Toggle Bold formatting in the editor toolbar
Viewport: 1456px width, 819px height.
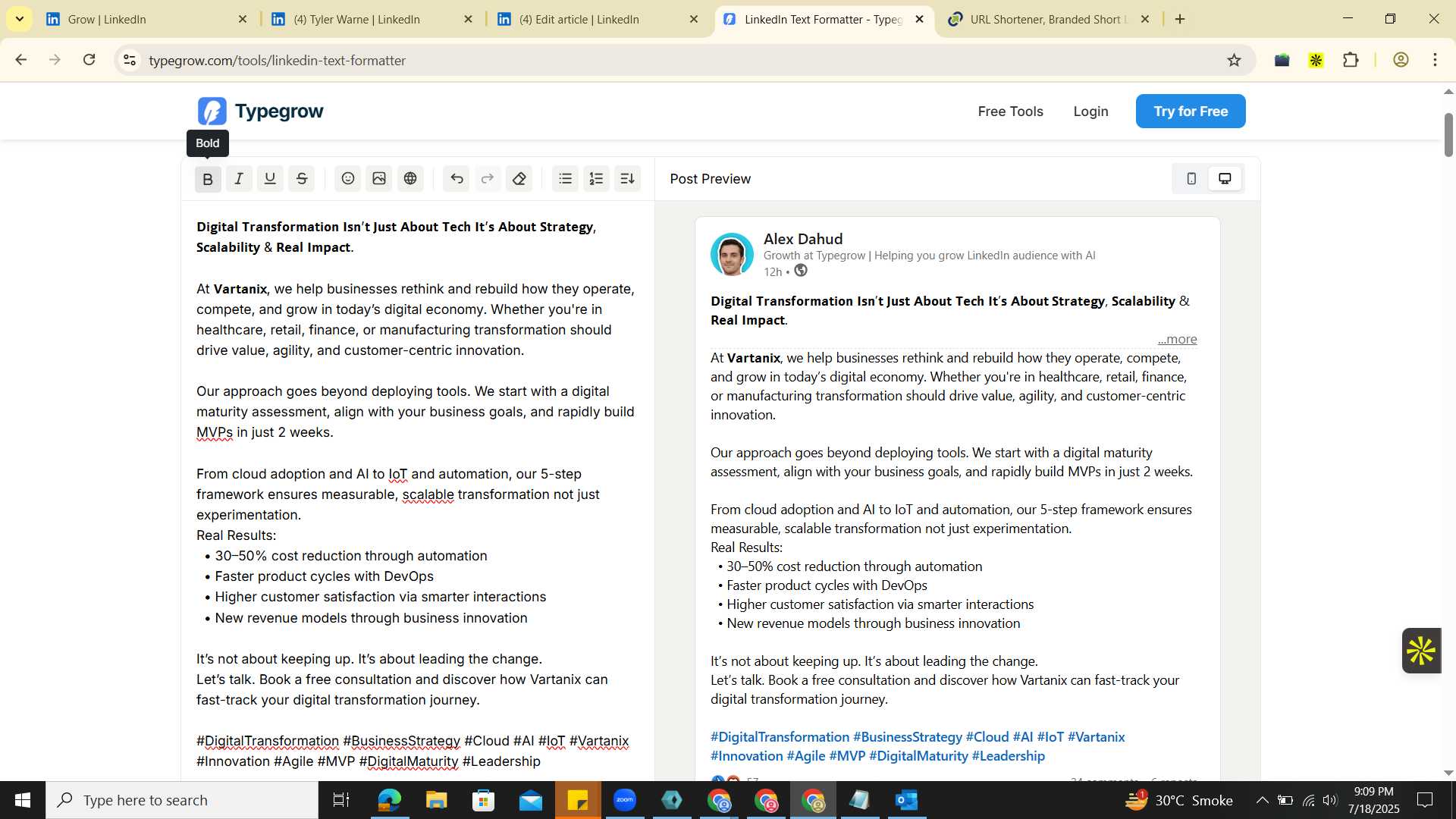[x=208, y=179]
